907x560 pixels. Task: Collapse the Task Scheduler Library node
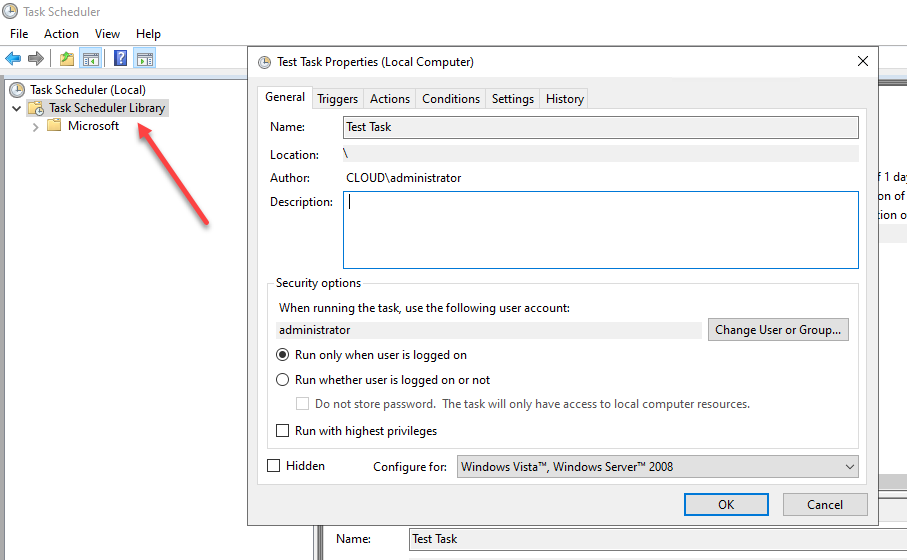coord(16,108)
